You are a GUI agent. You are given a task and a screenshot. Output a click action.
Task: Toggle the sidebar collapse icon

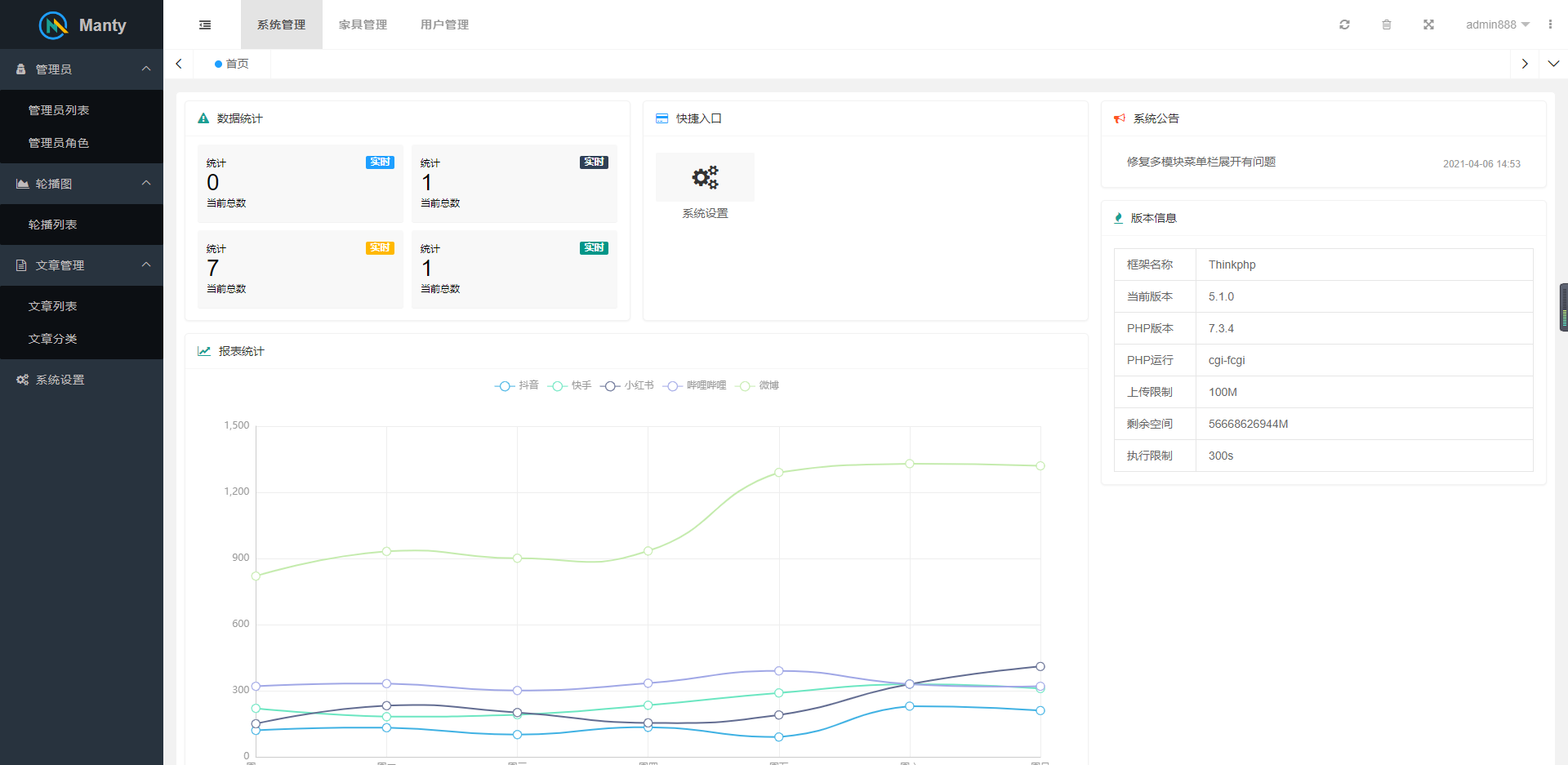click(x=205, y=25)
